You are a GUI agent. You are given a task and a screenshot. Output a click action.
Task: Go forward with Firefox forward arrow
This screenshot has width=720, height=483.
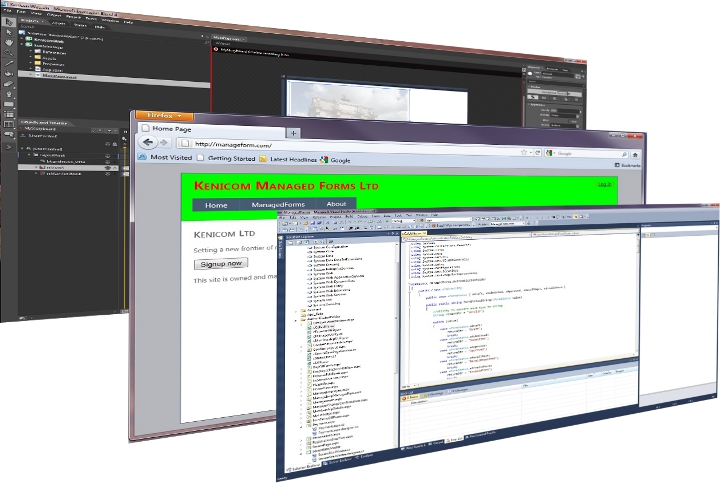[163, 143]
